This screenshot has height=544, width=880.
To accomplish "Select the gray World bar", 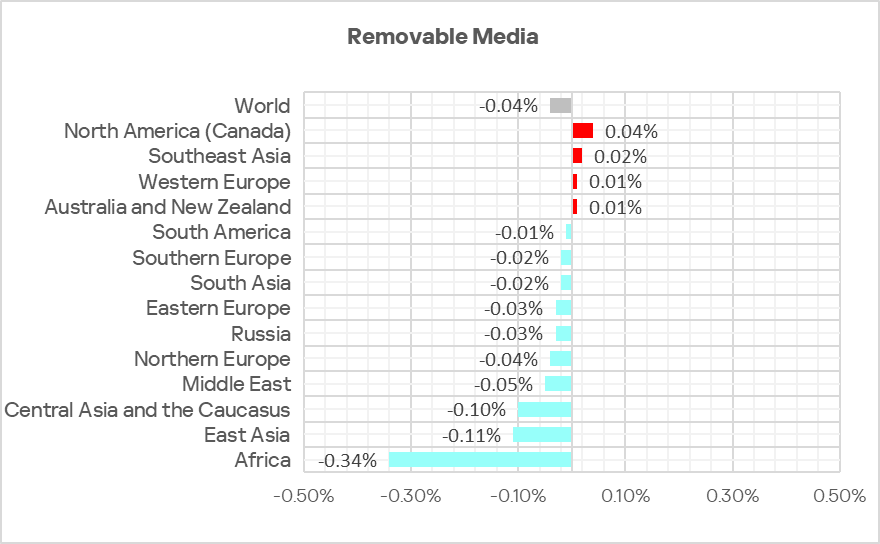I will point(560,105).
